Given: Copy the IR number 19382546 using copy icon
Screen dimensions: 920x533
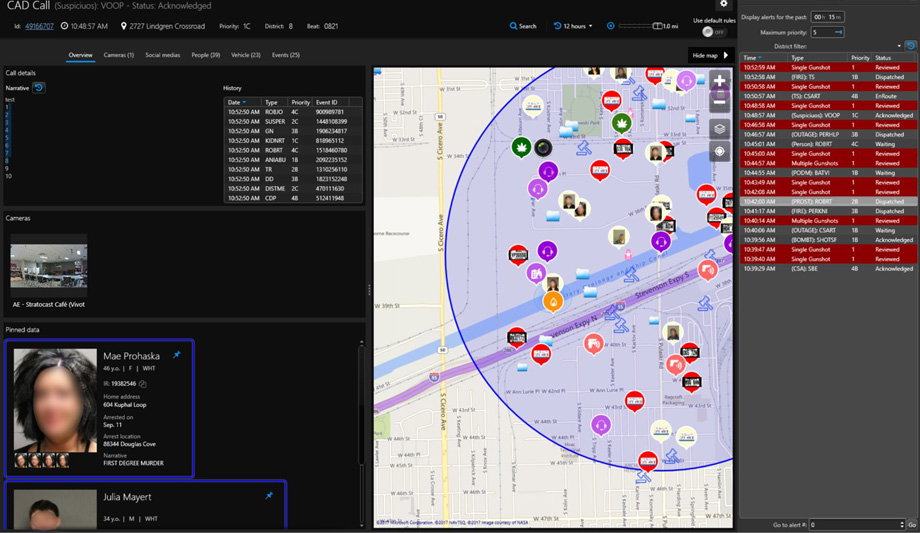Looking at the screenshot, I should [142, 384].
